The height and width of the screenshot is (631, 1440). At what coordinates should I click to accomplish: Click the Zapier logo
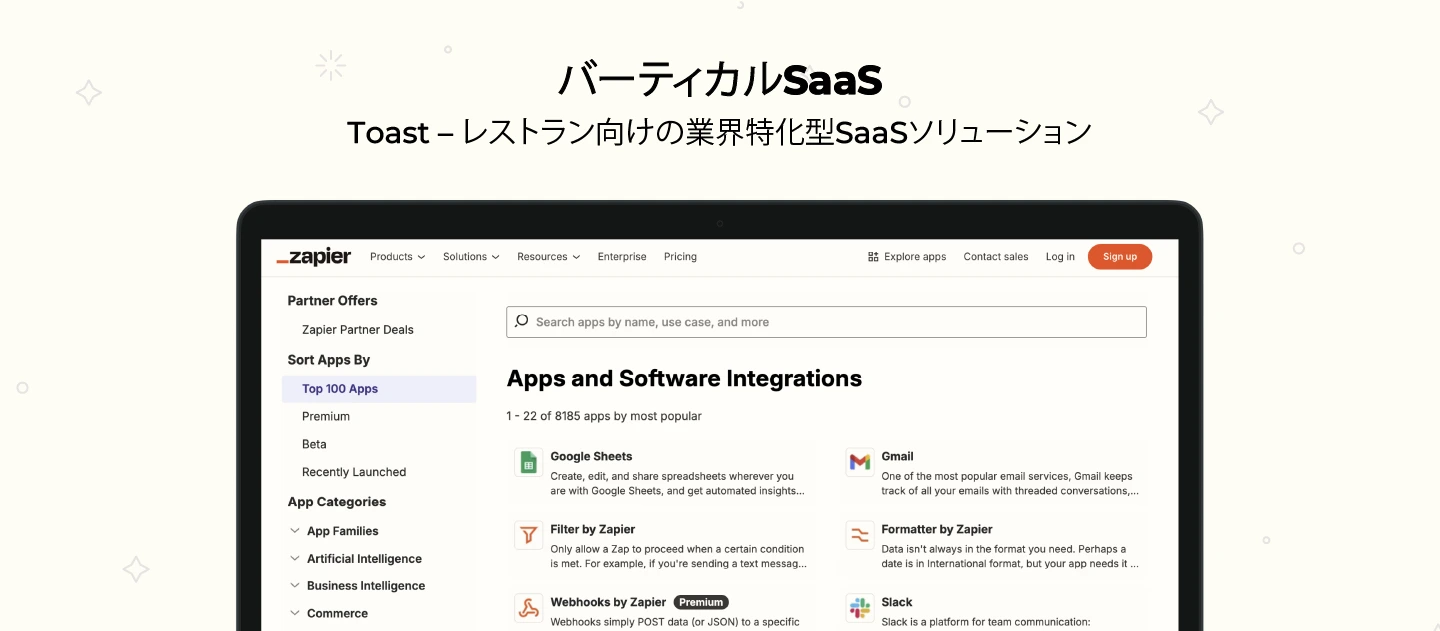(x=313, y=256)
